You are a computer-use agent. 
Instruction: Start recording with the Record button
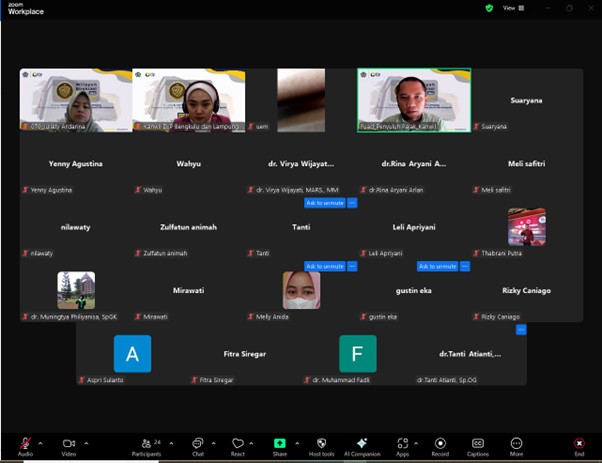click(440, 443)
